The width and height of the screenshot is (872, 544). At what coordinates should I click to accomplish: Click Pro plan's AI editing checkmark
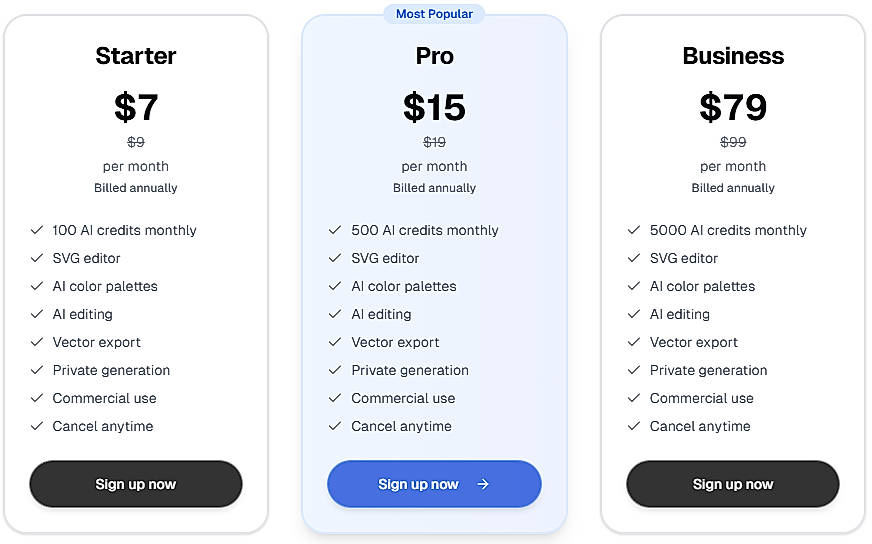tap(335, 314)
